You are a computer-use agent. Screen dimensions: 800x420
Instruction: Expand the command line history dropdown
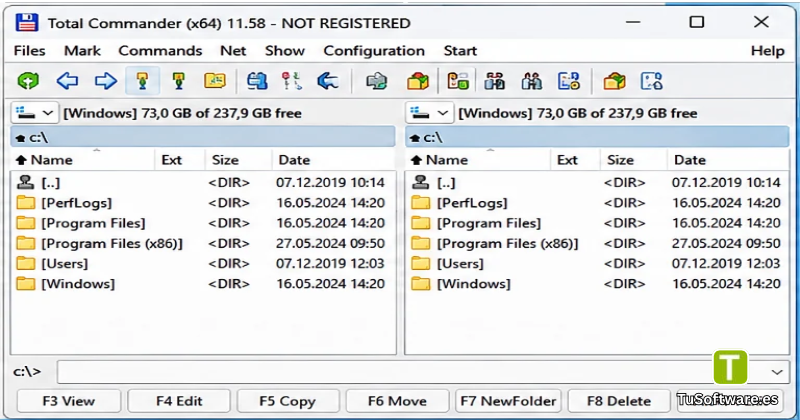[x=777, y=372]
